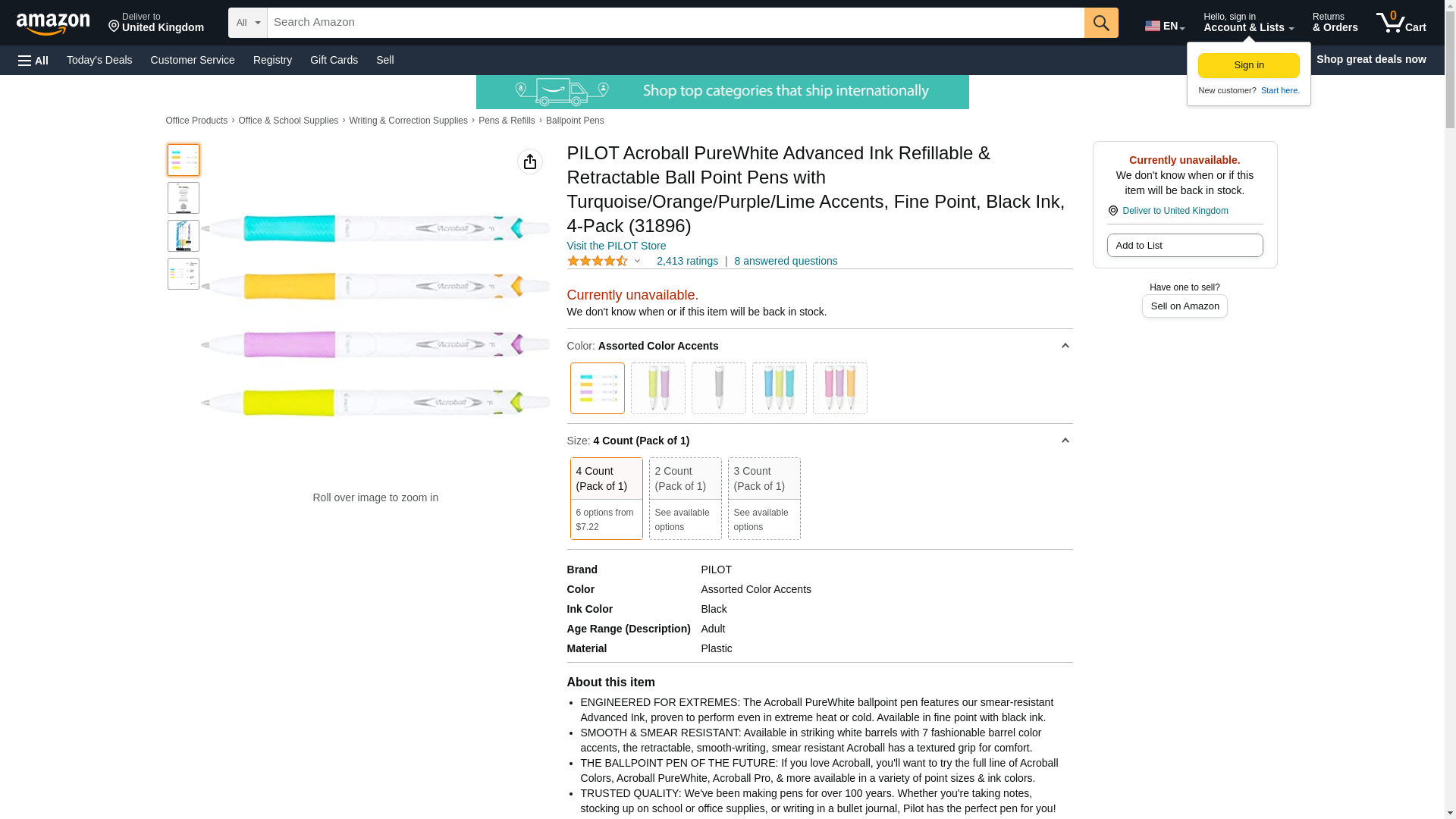Open the search category All dropdown
This screenshot has width=1456, height=819.
(x=248, y=23)
